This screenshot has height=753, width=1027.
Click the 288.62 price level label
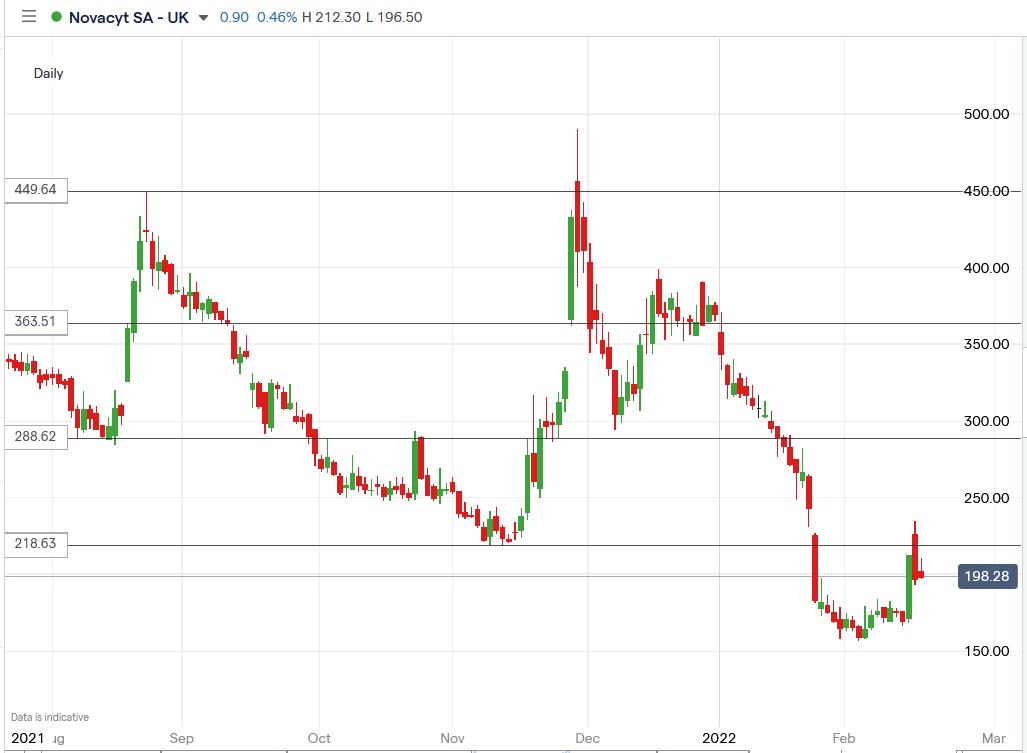point(34,436)
